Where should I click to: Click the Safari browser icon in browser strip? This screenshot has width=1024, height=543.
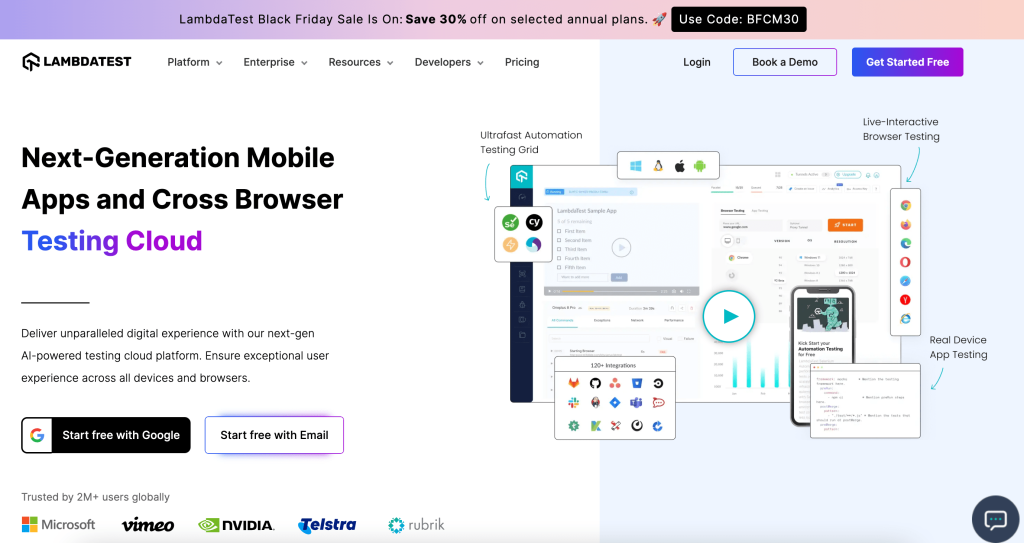click(906, 281)
